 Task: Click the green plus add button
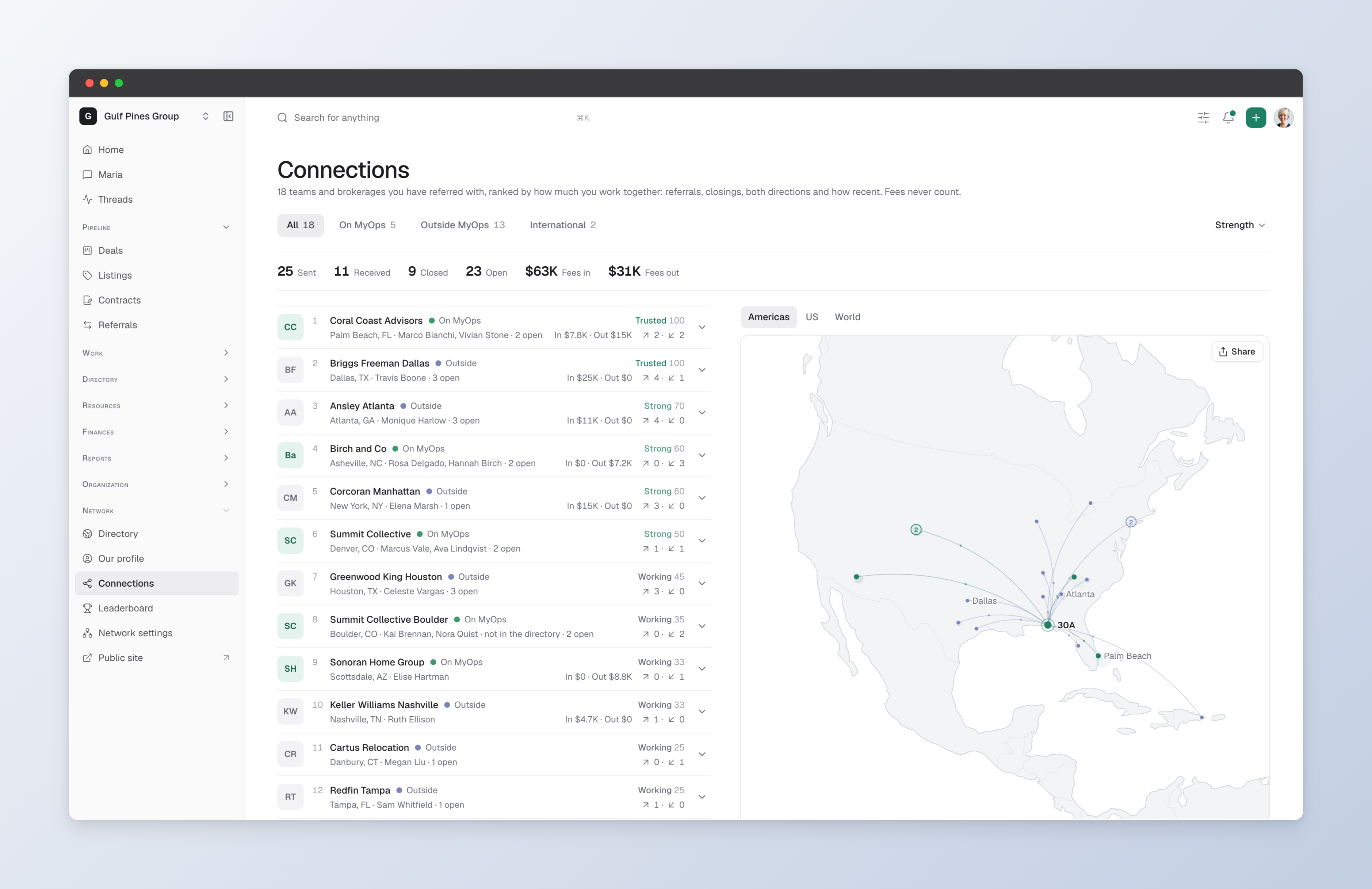pyautogui.click(x=1256, y=118)
